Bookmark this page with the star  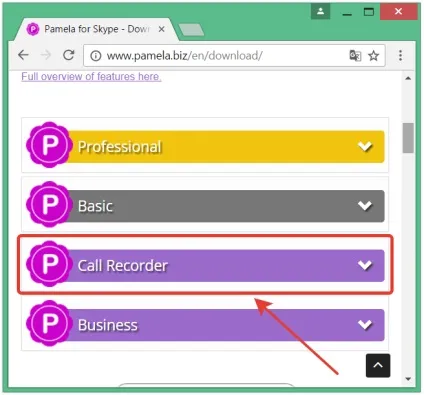point(374,56)
